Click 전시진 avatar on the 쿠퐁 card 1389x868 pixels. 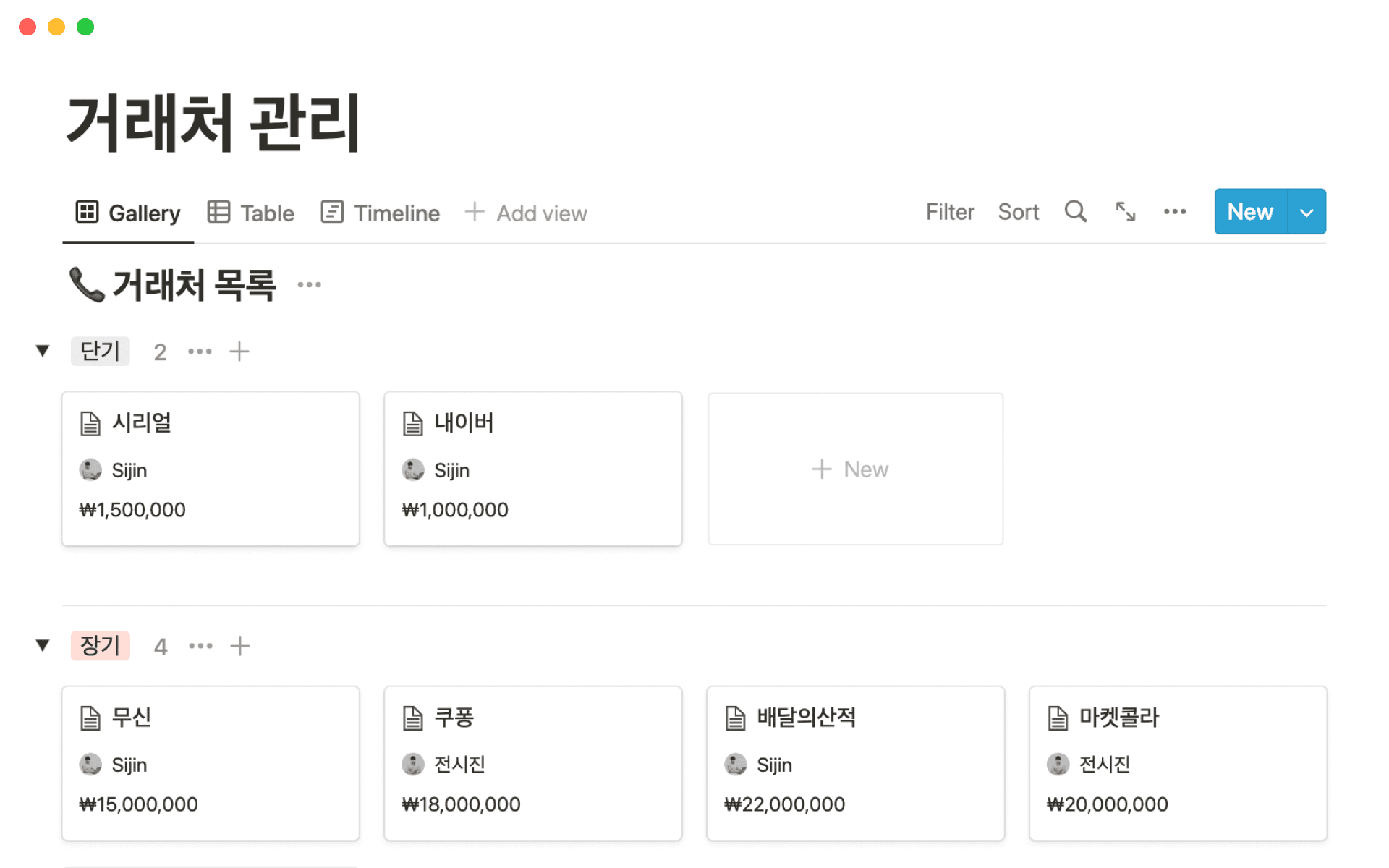pos(413,764)
